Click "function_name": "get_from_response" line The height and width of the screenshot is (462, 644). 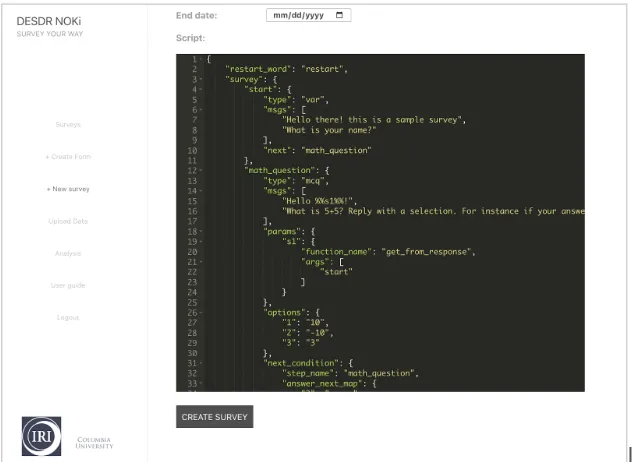point(388,252)
